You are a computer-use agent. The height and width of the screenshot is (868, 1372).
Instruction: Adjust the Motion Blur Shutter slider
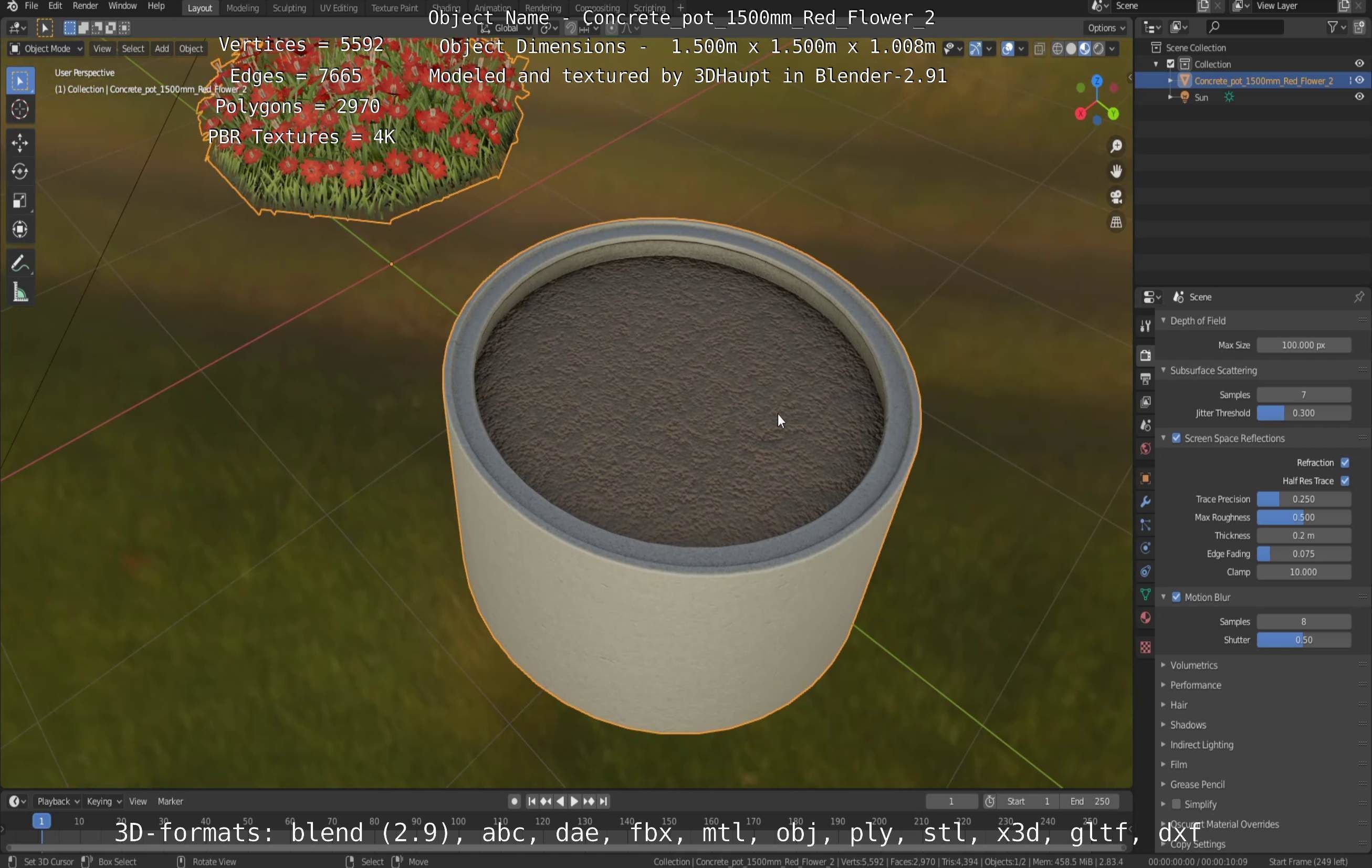1304,640
